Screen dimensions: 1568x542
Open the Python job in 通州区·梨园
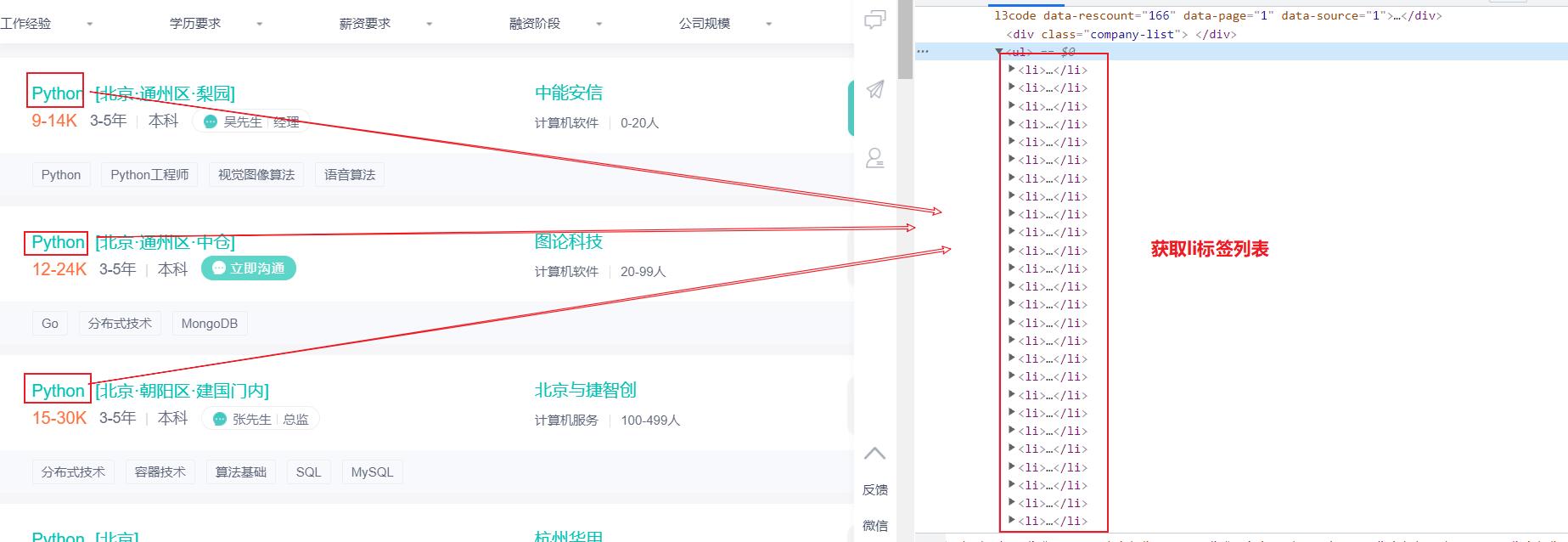[133, 93]
